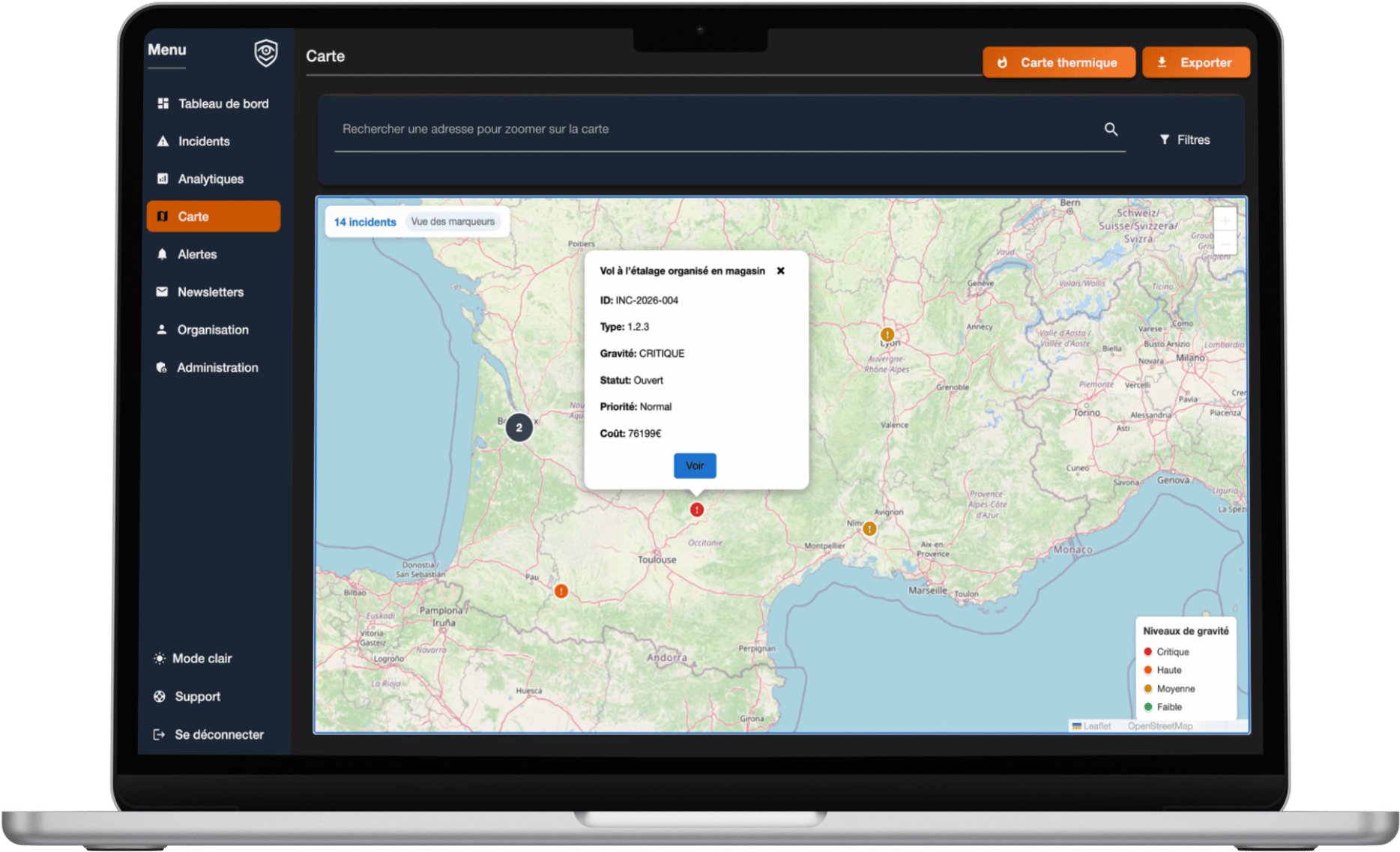Image resolution: width=1400 pixels, height=852 pixels.
Task: Open the cluster marker showing 2 incidents
Action: [x=519, y=428]
